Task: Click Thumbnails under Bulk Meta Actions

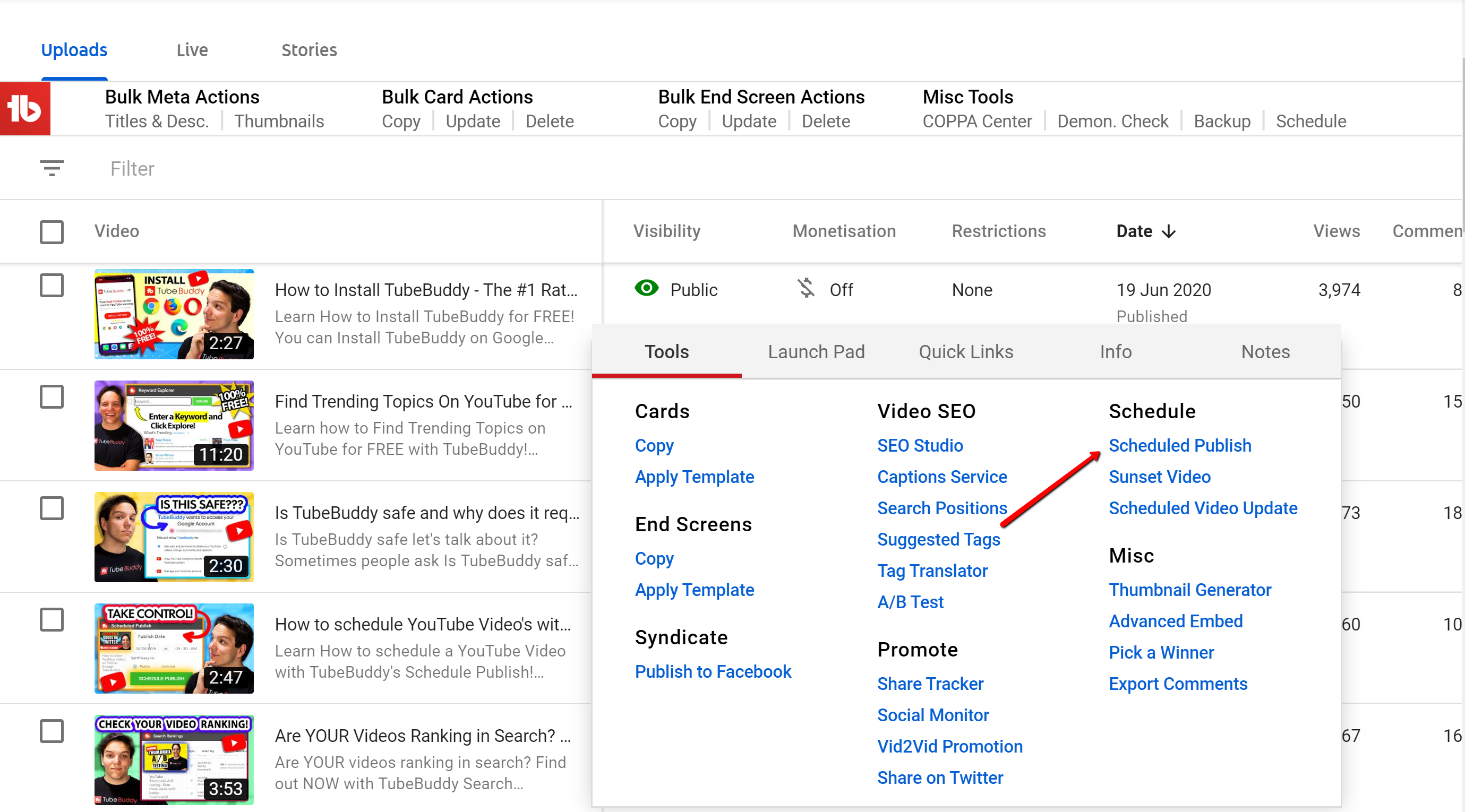Action: (x=279, y=121)
